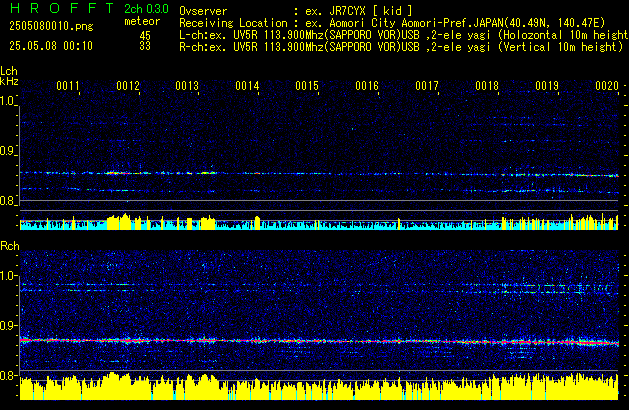
Task: Click the Lch 0.9 kHz axis label
Action: (x=7, y=151)
